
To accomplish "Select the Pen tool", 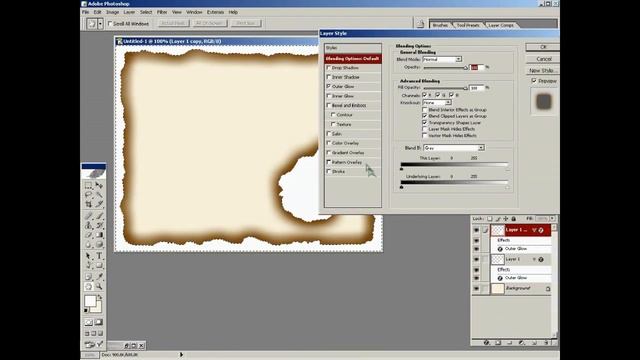I will [89, 266].
